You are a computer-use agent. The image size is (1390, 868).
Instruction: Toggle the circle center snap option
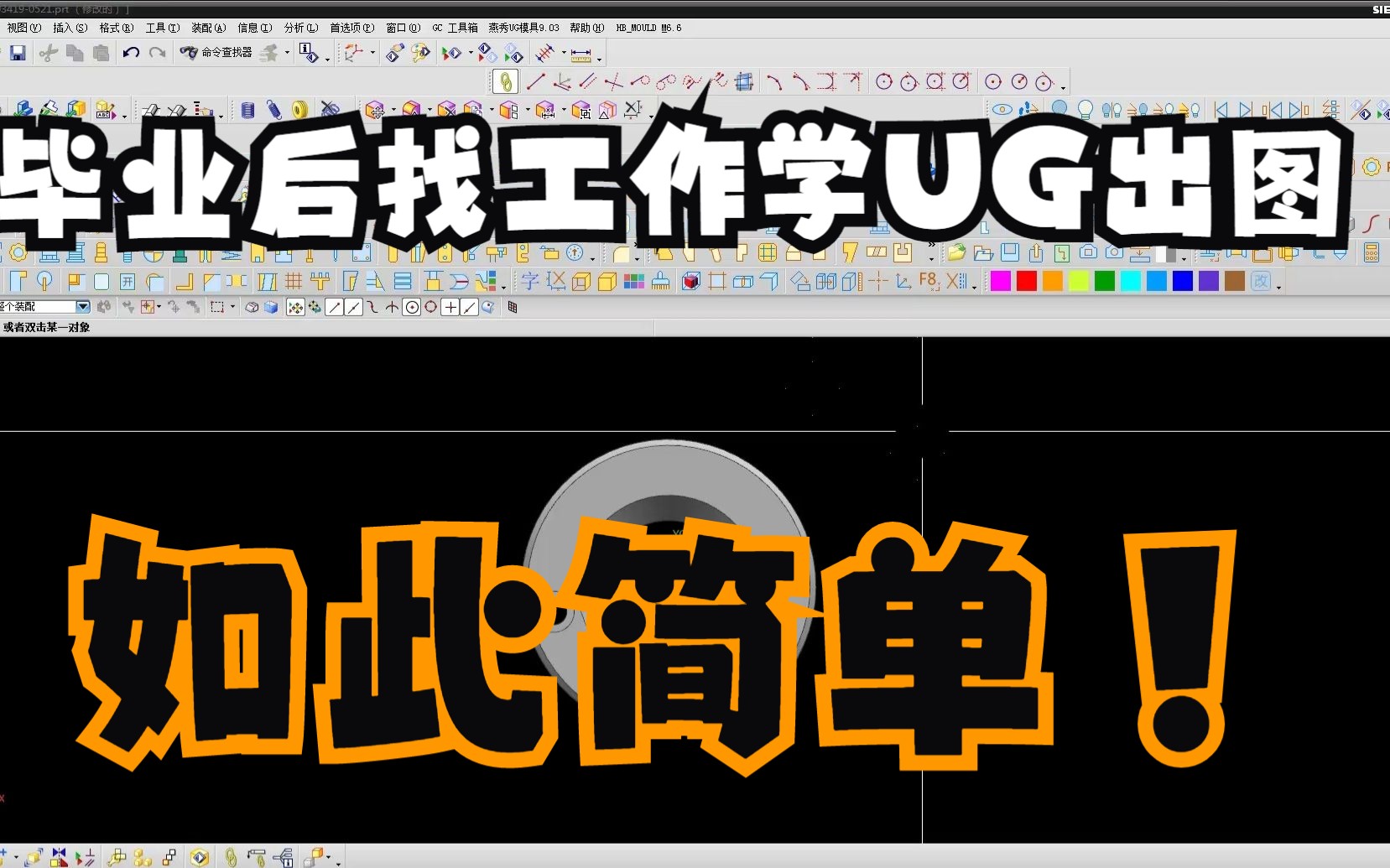[412, 307]
